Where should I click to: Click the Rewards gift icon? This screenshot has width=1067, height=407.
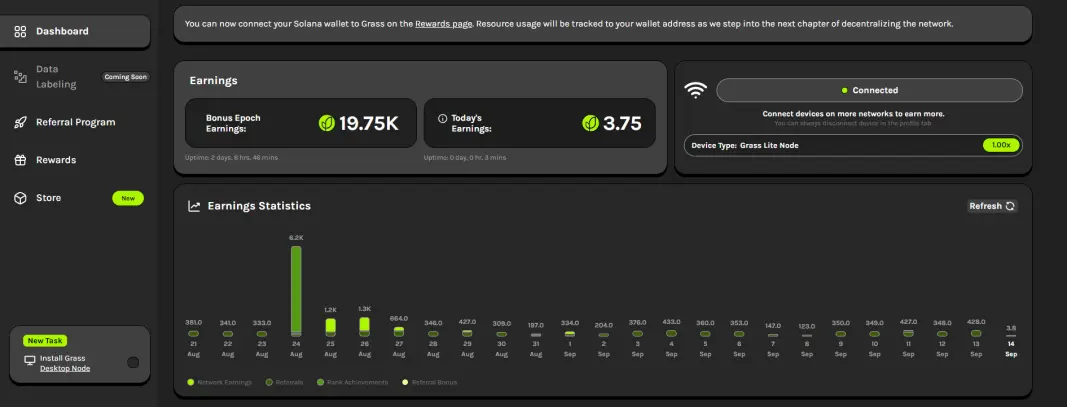point(20,160)
